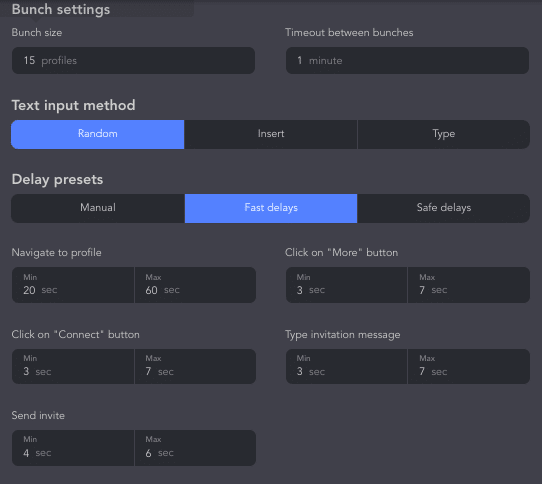The width and height of the screenshot is (542, 484).
Task: Click the "Send invite" label
Action: click(x=38, y=416)
